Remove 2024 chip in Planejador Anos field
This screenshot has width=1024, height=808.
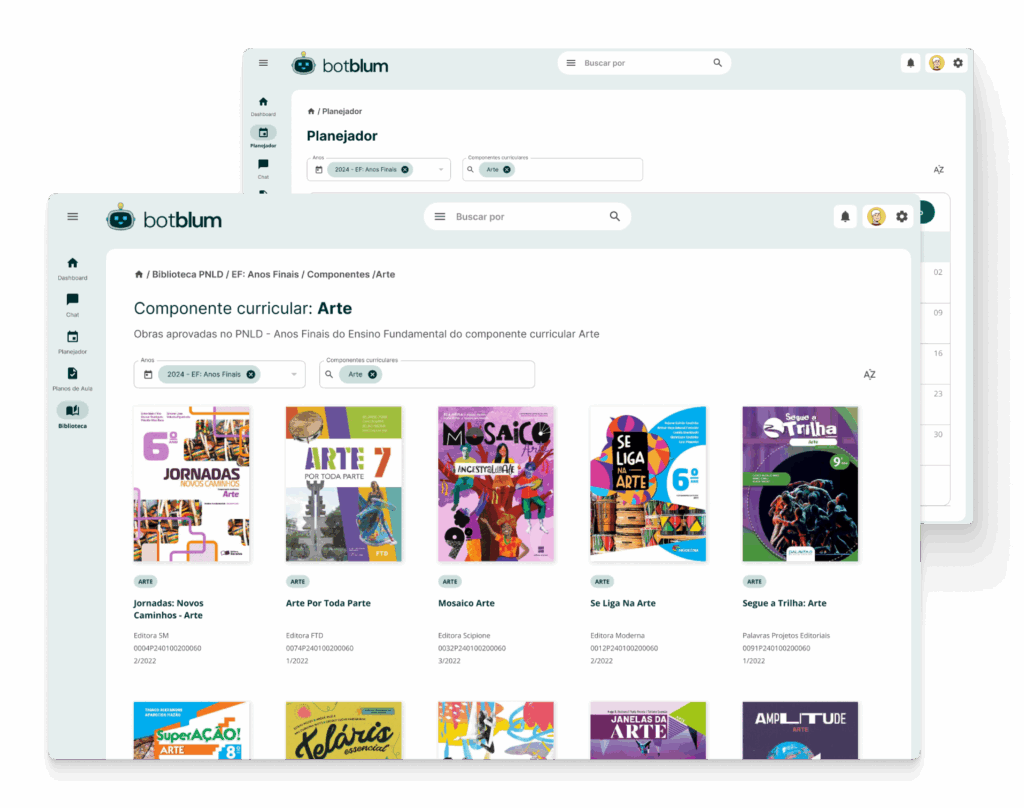tap(405, 169)
